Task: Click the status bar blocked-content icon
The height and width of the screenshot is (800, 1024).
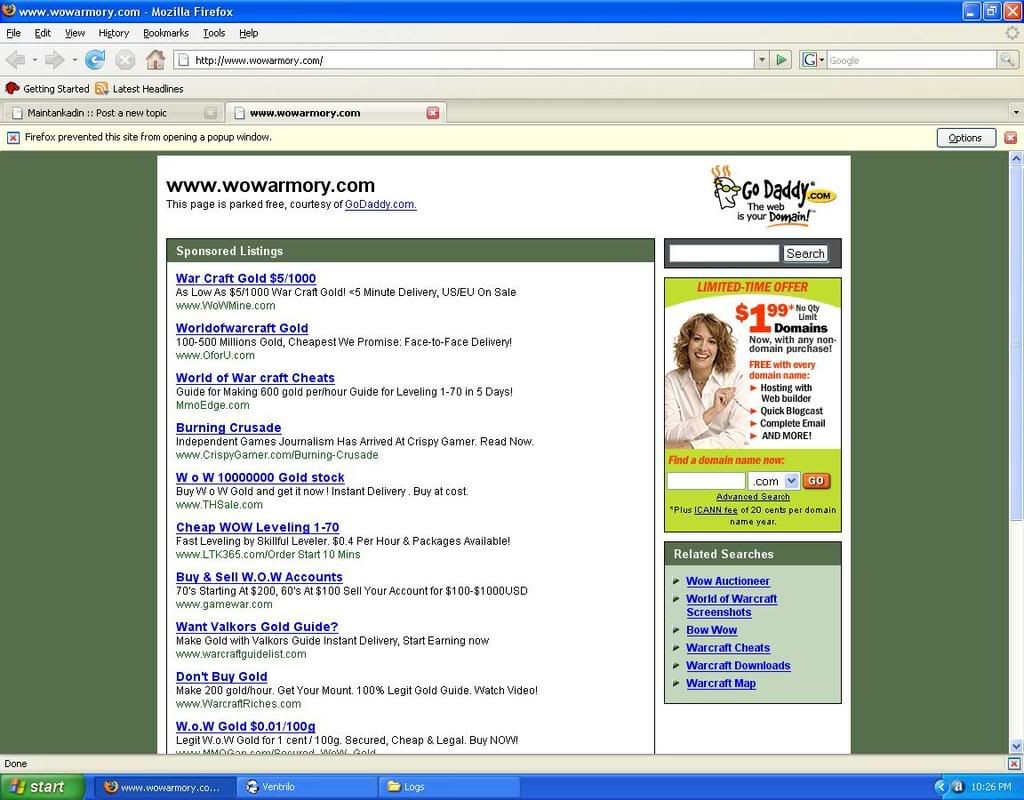Action: tap(1014, 763)
